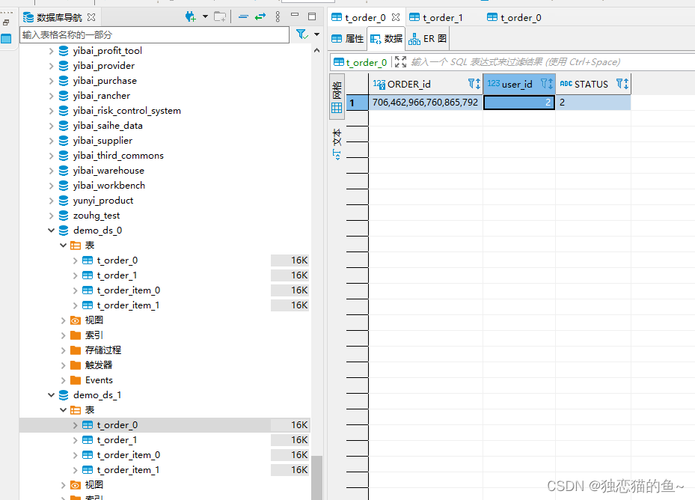Switch to the first t_order_0 editor tab
Viewport: 695px width, 500px height.
365,18
